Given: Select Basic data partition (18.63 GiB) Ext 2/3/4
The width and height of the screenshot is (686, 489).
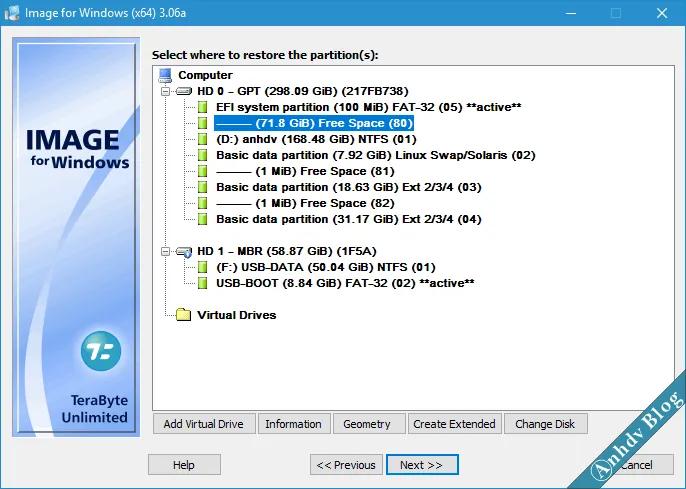Looking at the screenshot, I should pos(349,187).
